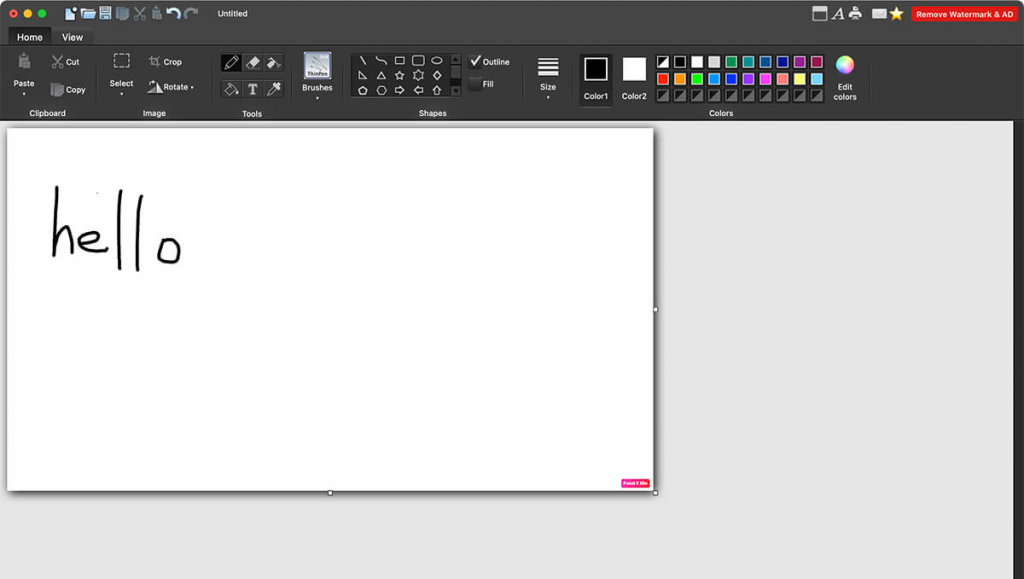Click the title bar copy icon
Screen dimensions: 1024x579
tap(122, 13)
